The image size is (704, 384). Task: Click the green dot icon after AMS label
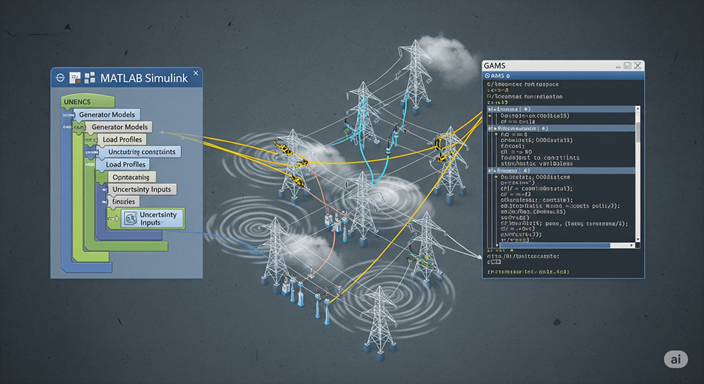[508, 76]
